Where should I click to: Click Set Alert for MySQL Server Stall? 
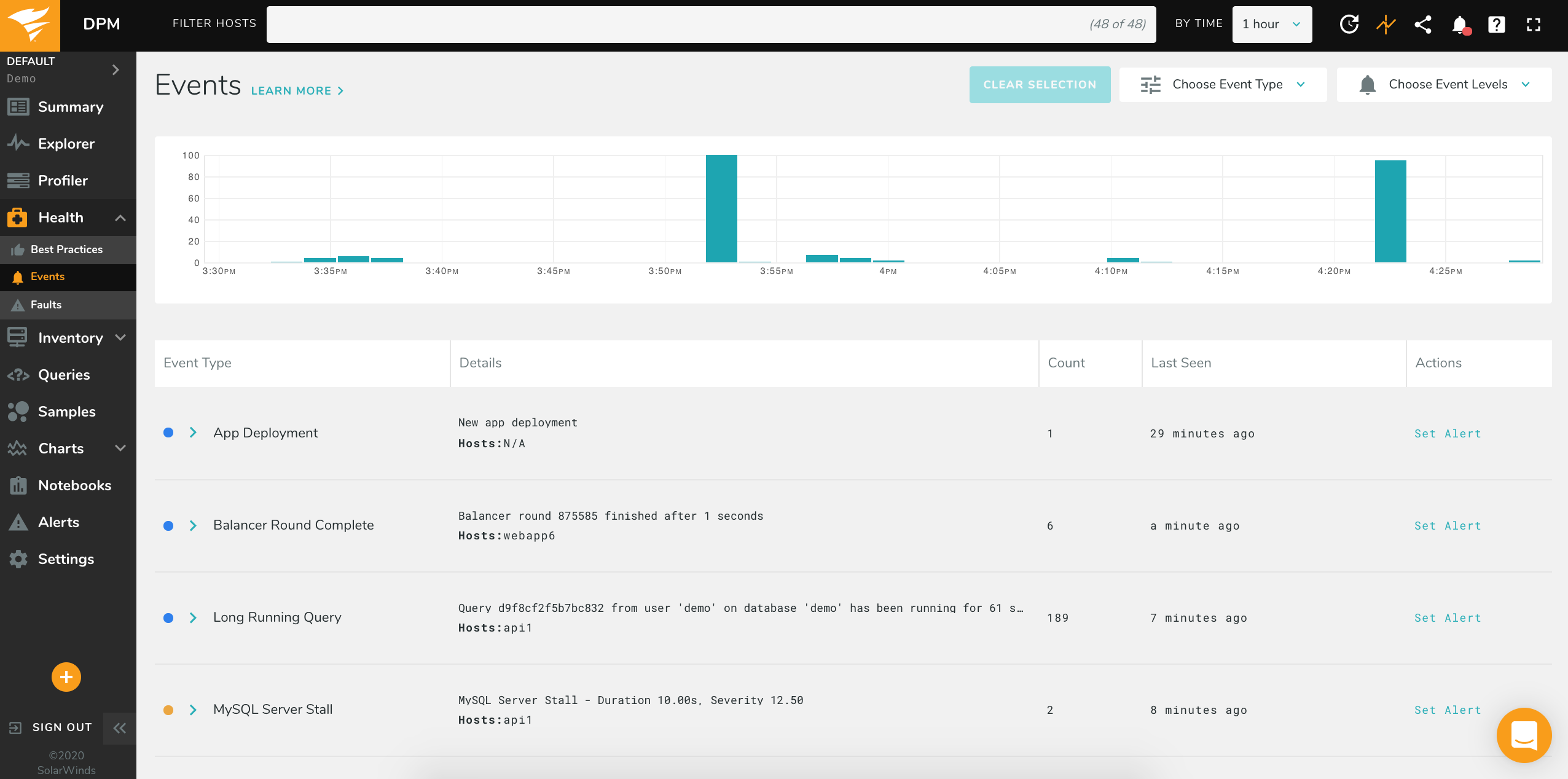pyautogui.click(x=1447, y=710)
